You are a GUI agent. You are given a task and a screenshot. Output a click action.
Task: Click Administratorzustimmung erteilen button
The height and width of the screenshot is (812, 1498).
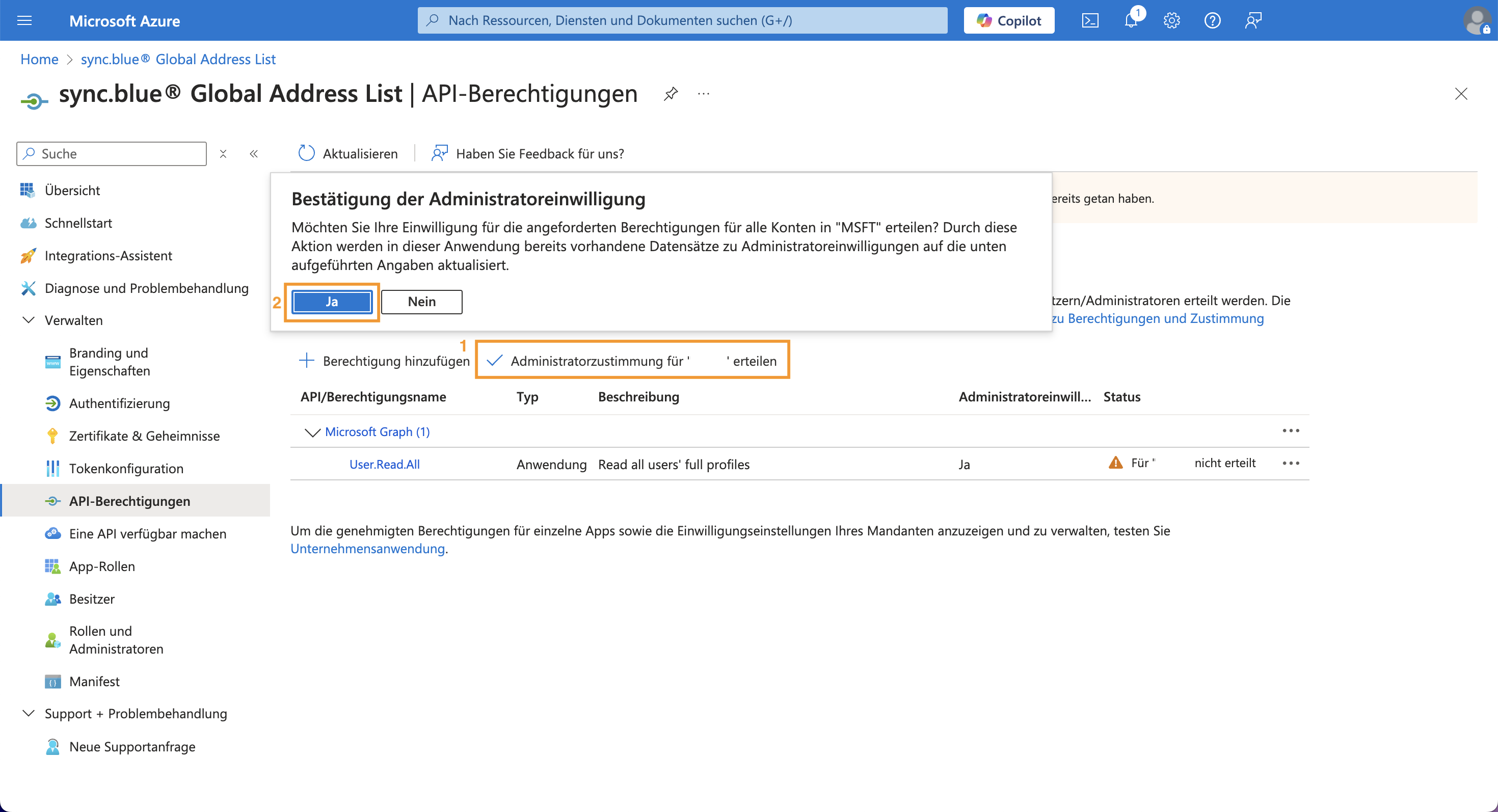[x=632, y=360]
